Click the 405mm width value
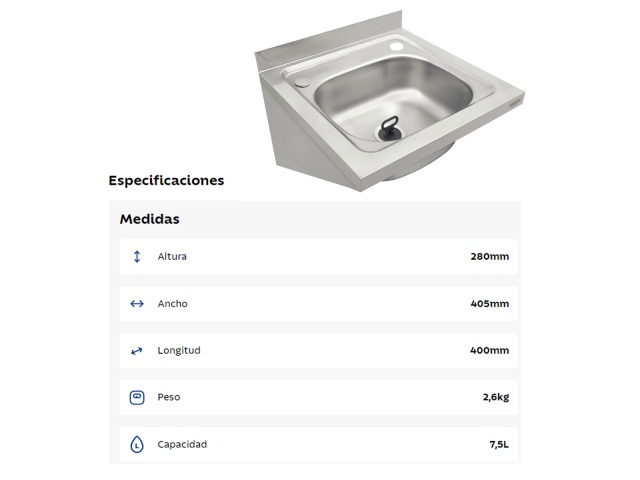Image resolution: width=640 pixels, height=480 pixels. coord(490,304)
